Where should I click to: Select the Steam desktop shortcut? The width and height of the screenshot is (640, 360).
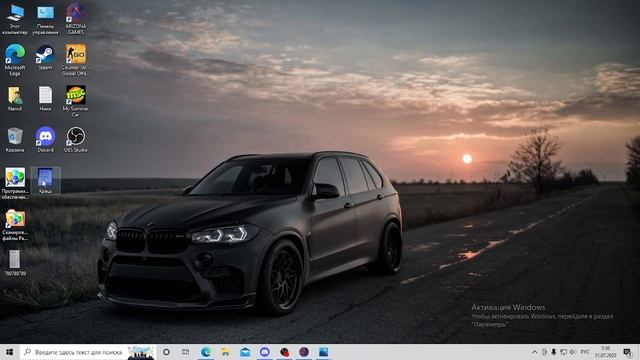[x=45, y=58]
